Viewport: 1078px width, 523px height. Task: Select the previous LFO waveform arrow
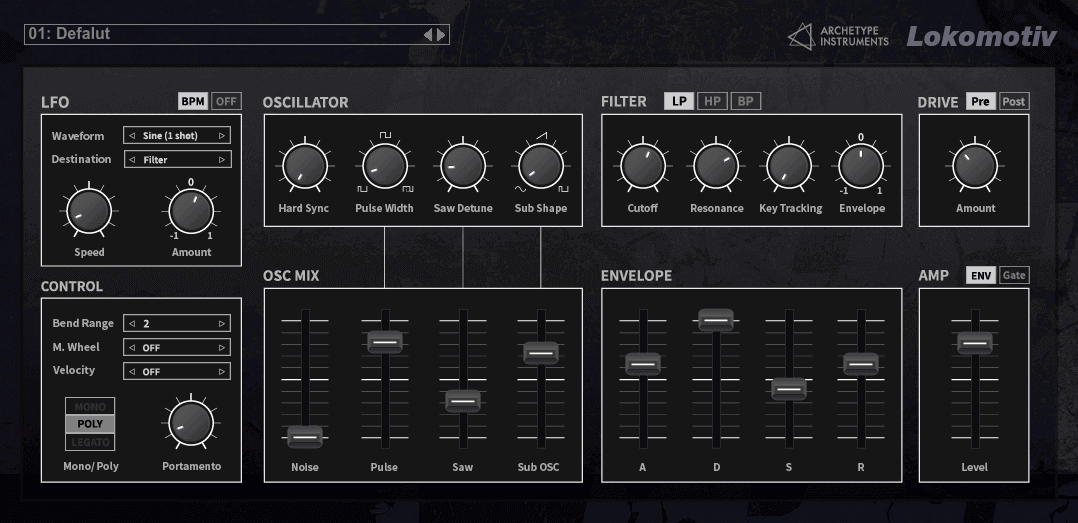tap(132, 136)
